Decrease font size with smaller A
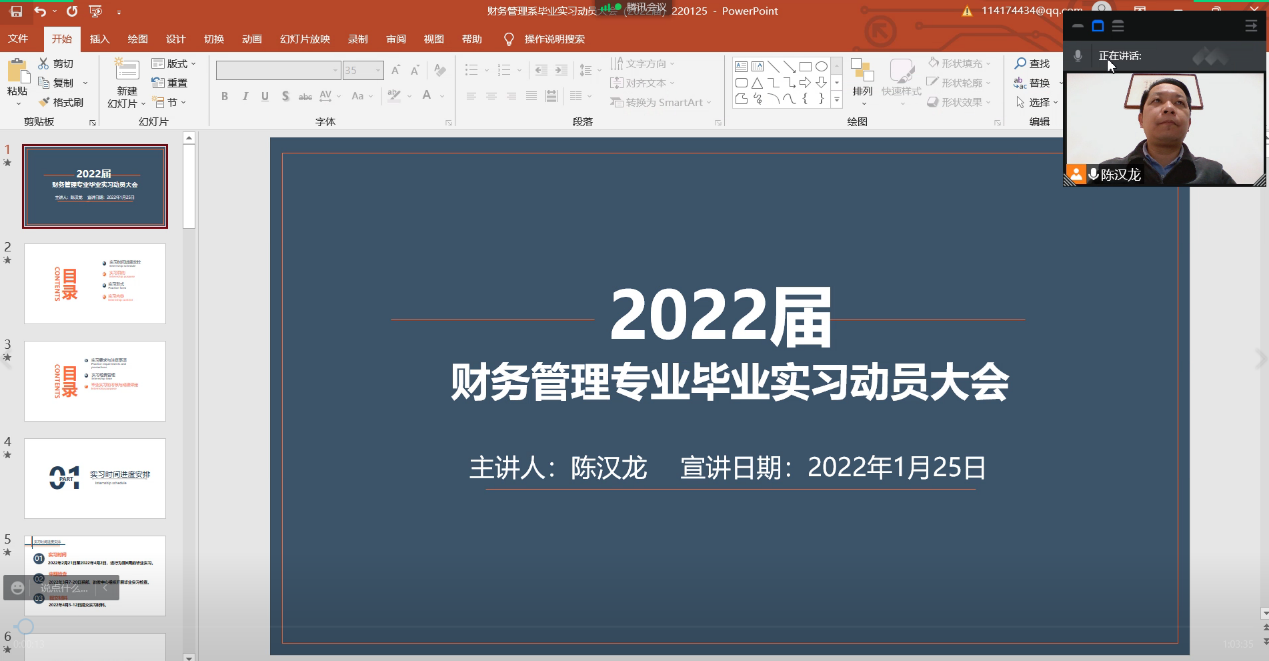 tap(414, 70)
